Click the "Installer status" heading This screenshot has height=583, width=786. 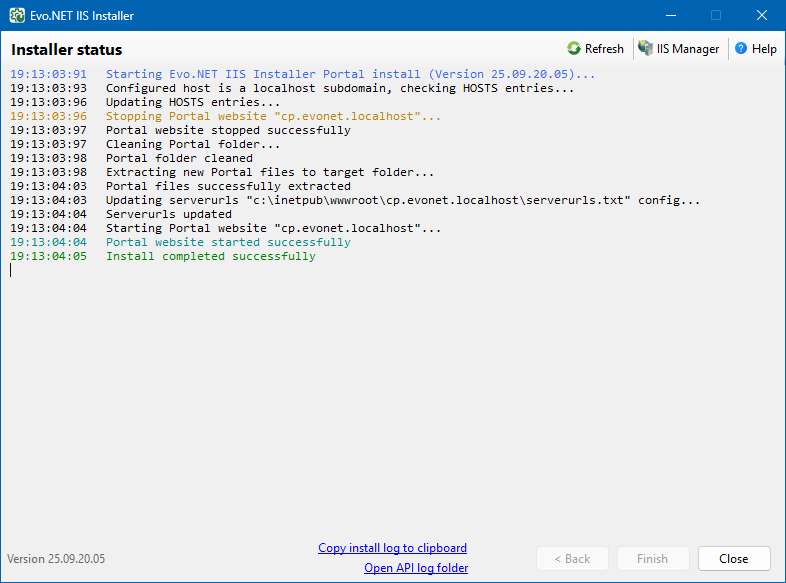tap(66, 50)
